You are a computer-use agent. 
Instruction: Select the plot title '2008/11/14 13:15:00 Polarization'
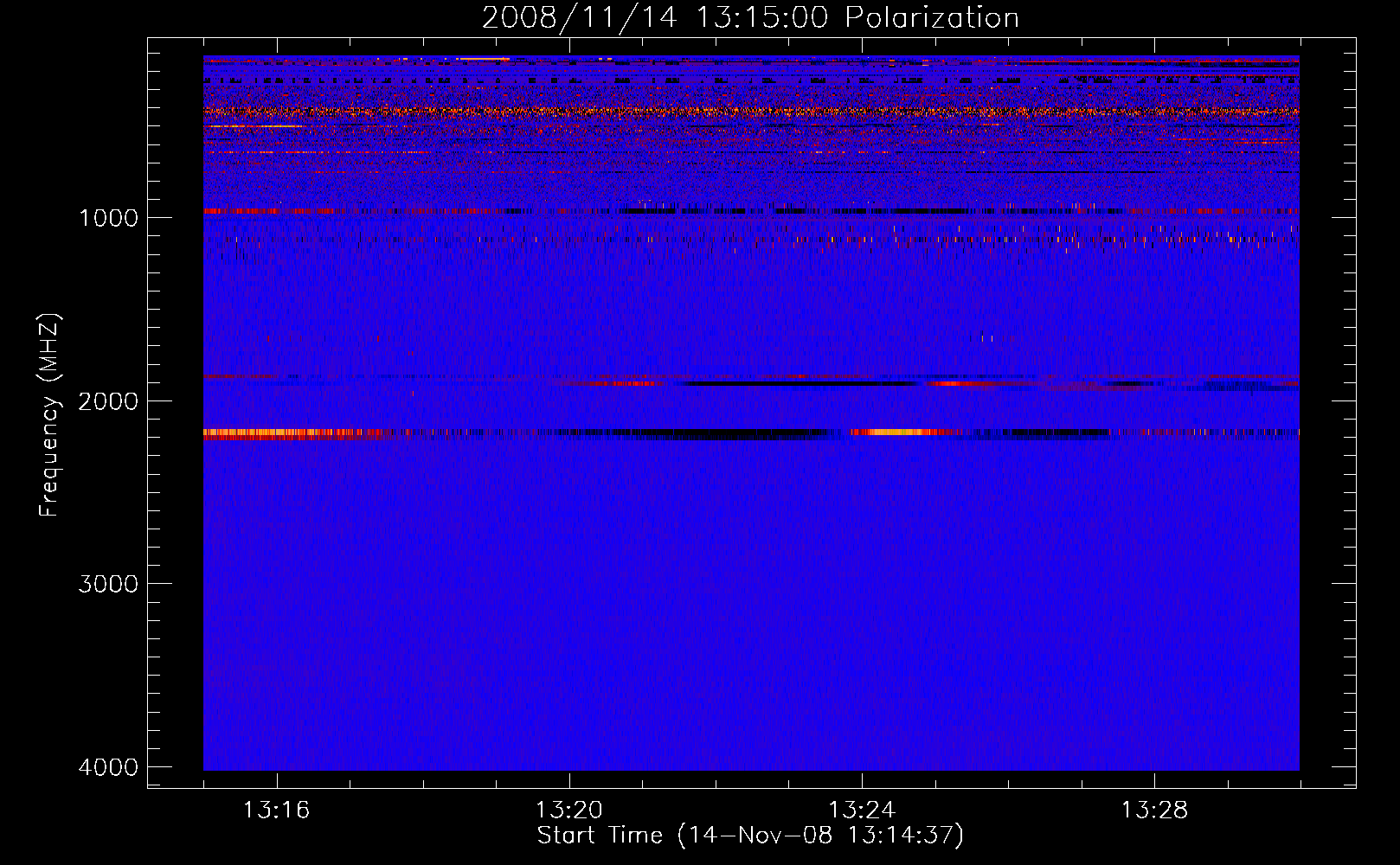tap(750, 17)
